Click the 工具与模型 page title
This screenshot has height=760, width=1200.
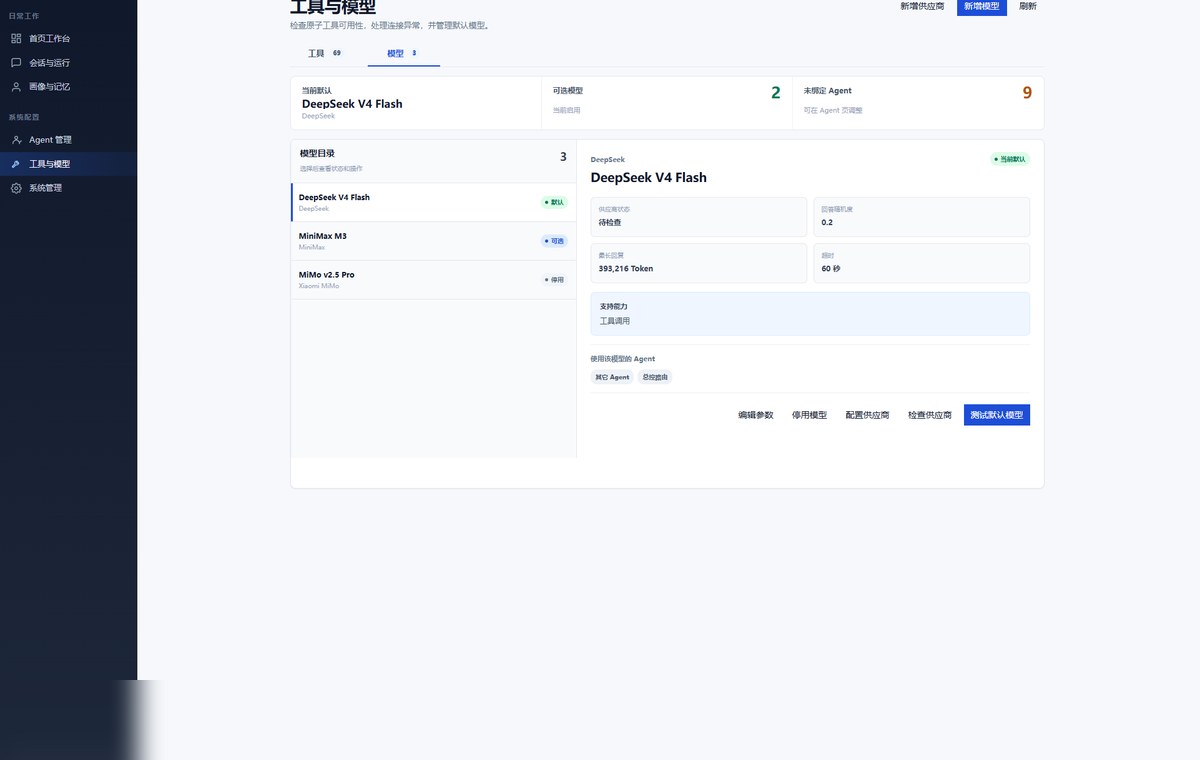coord(333,7)
